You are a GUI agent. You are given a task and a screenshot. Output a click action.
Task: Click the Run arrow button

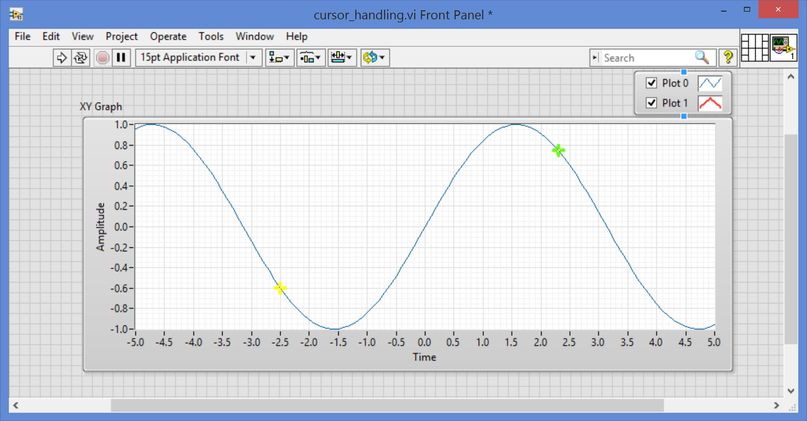[x=61, y=57]
